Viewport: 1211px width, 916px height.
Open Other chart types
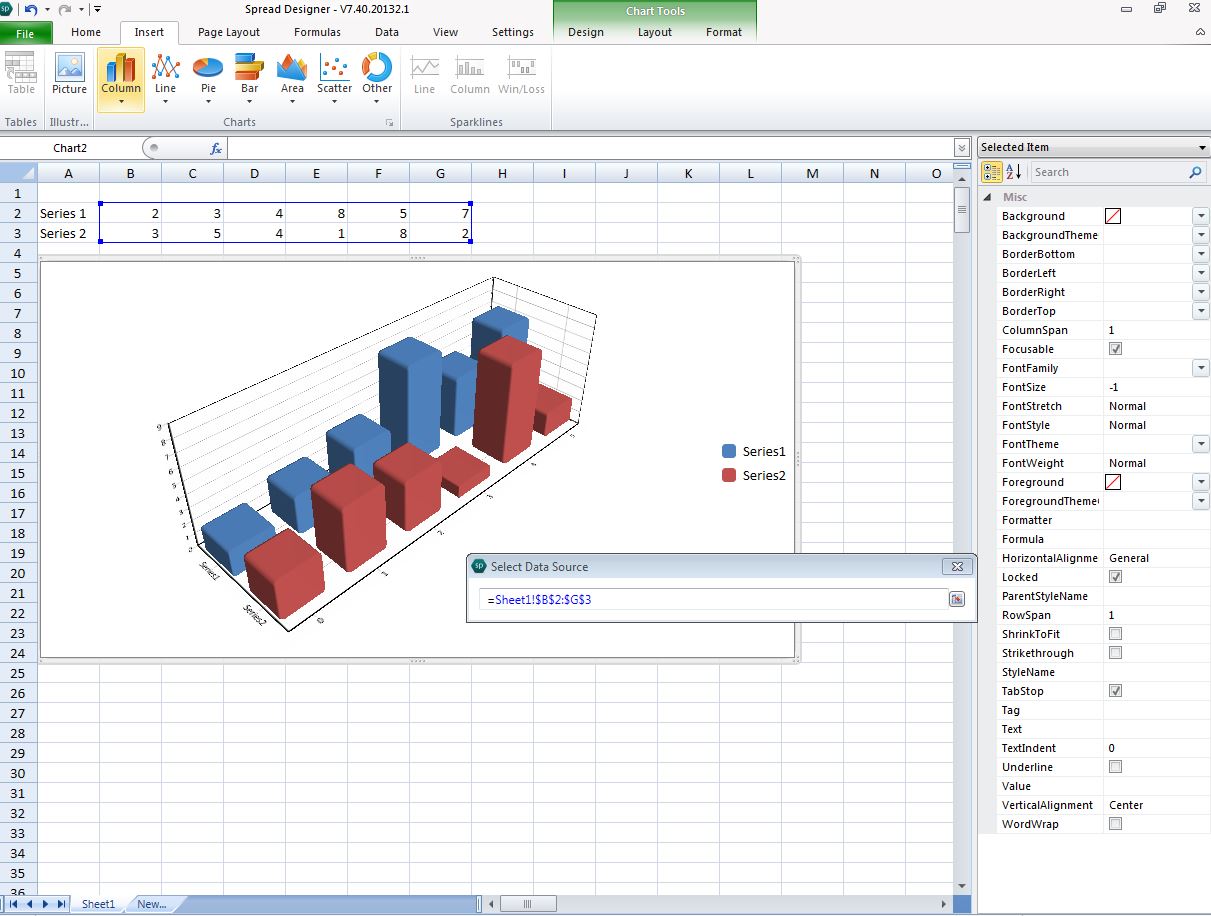click(x=377, y=79)
